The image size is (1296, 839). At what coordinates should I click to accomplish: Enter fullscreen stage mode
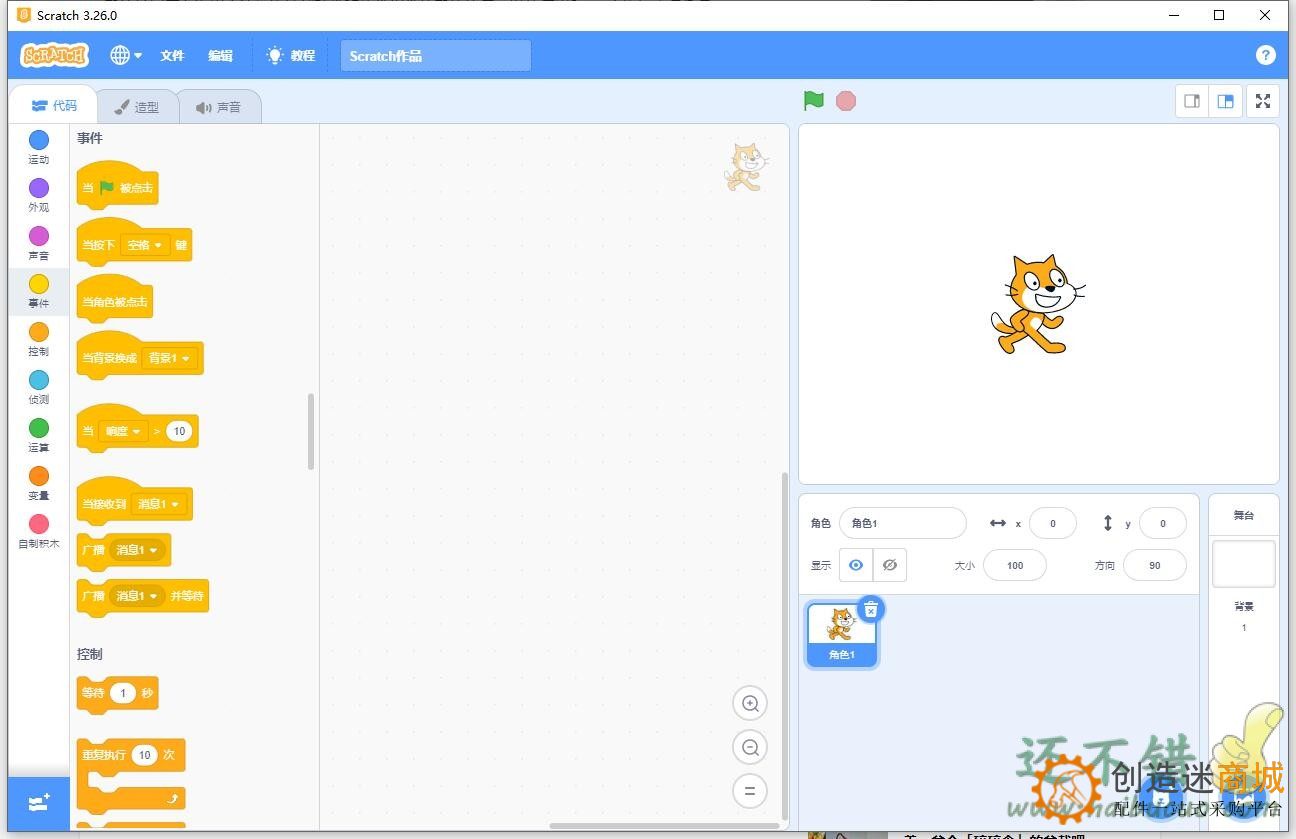coord(1262,100)
